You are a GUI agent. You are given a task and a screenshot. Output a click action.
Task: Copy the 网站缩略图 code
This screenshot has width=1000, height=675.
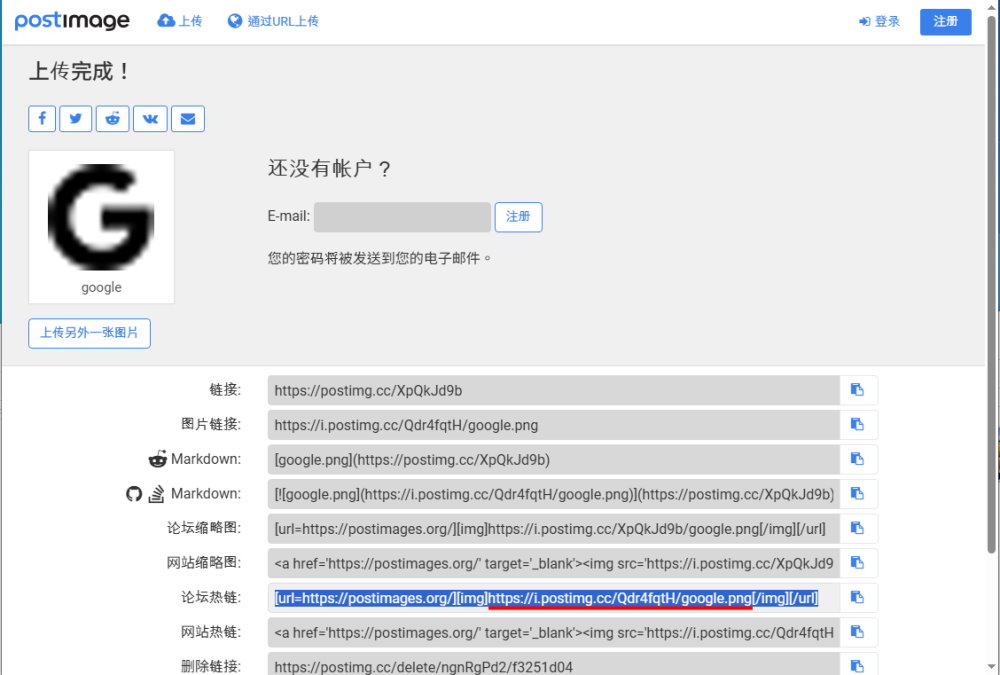(858, 563)
